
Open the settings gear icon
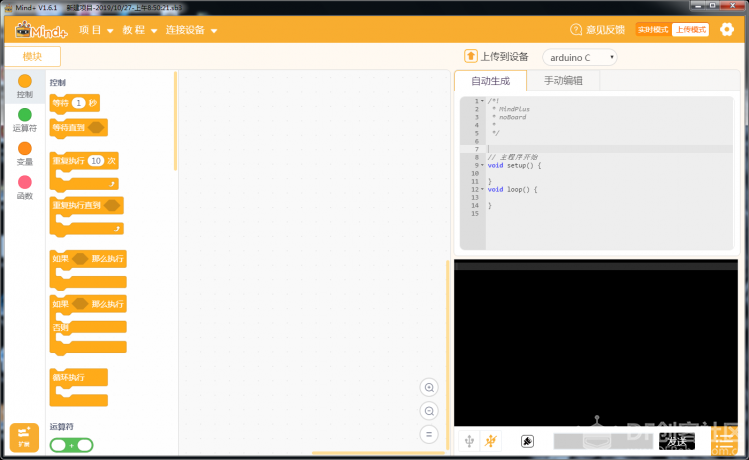(x=727, y=30)
